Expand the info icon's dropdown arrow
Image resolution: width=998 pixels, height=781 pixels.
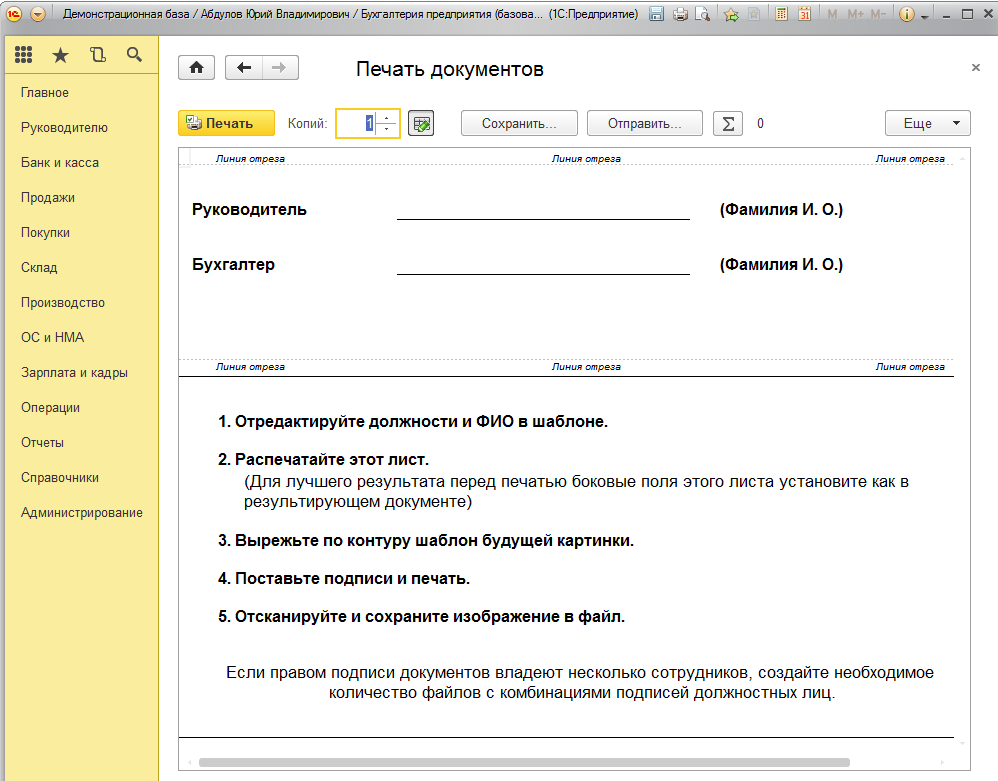point(924,16)
